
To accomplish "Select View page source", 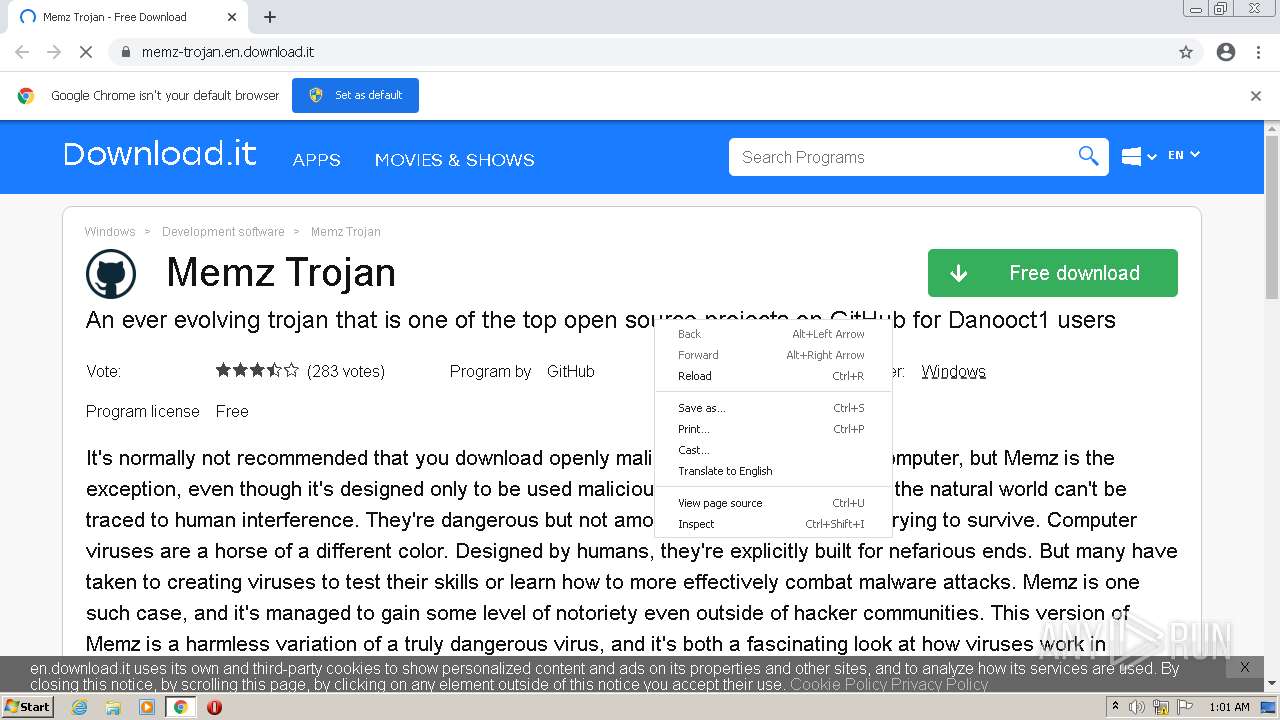I will pyautogui.click(x=771, y=503).
